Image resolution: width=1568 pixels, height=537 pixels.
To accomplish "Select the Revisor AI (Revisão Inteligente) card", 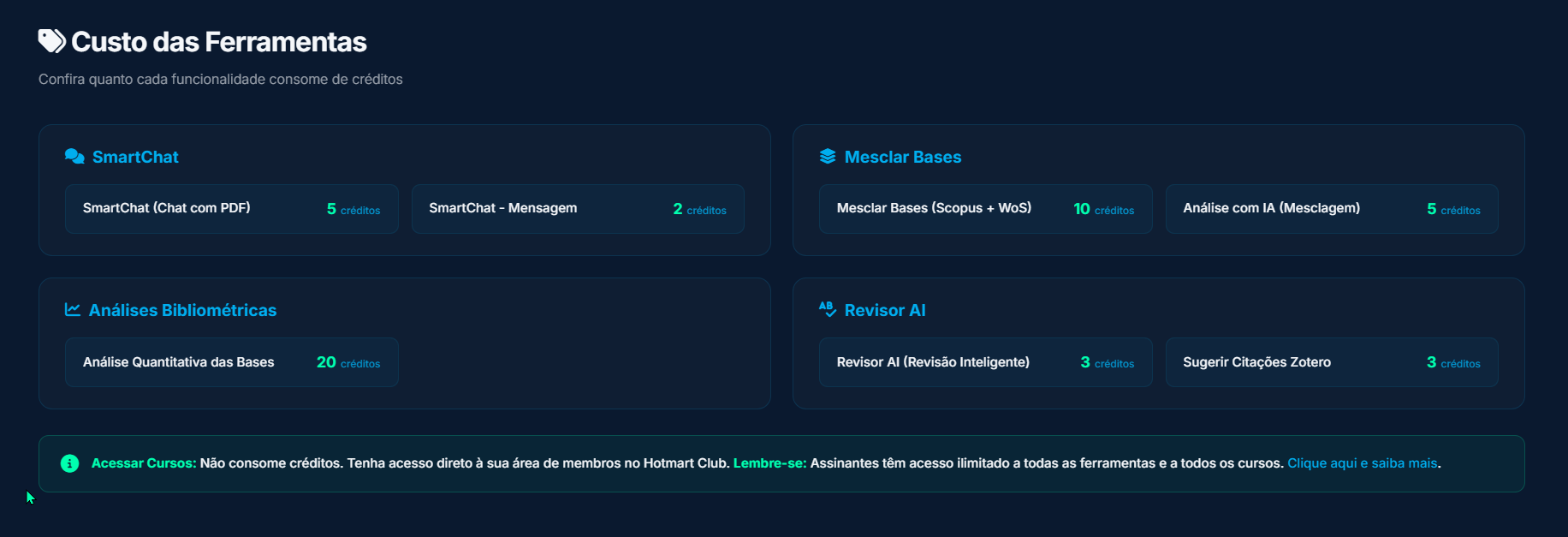I will pos(985,362).
